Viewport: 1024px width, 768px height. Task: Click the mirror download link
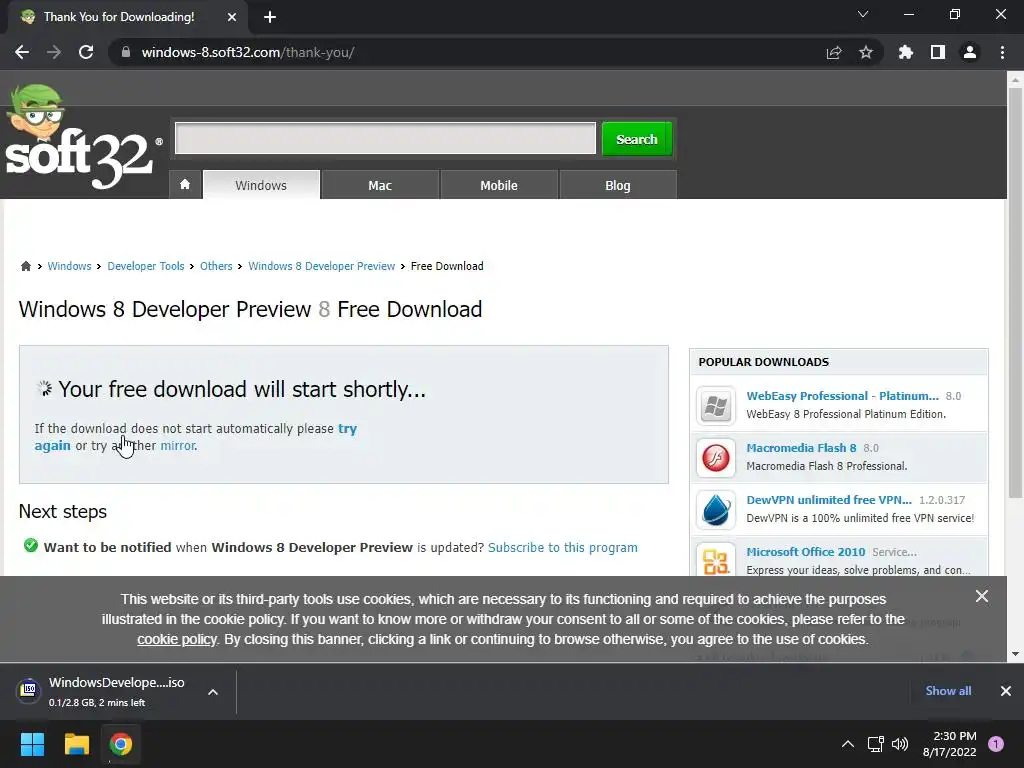[178, 445]
